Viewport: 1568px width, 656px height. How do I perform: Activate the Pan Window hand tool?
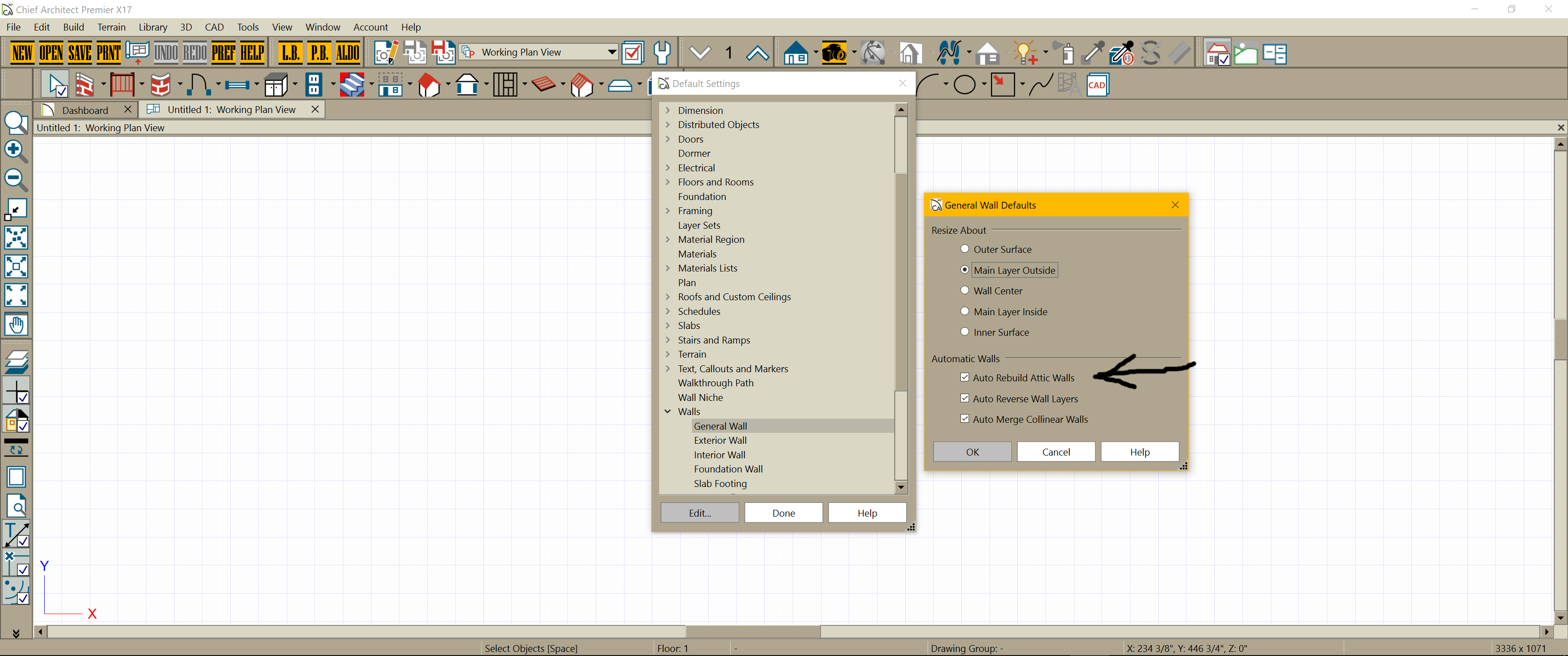point(16,324)
